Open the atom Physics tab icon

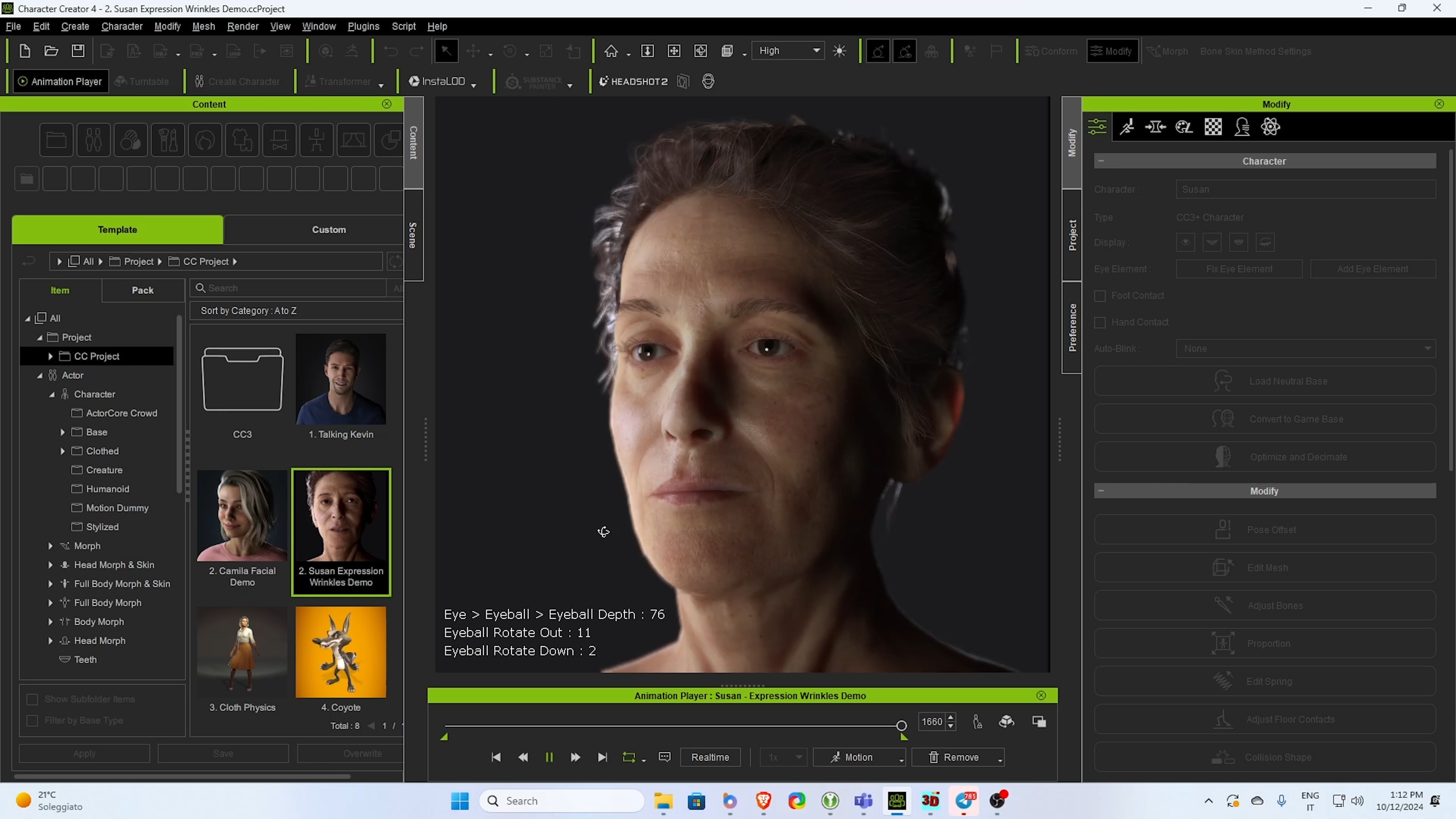pyautogui.click(x=1270, y=127)
